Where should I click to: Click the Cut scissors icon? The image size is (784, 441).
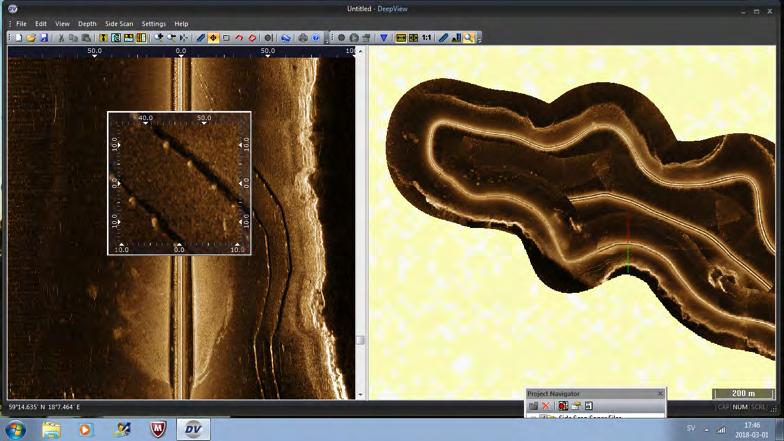[x=61, y=38]
